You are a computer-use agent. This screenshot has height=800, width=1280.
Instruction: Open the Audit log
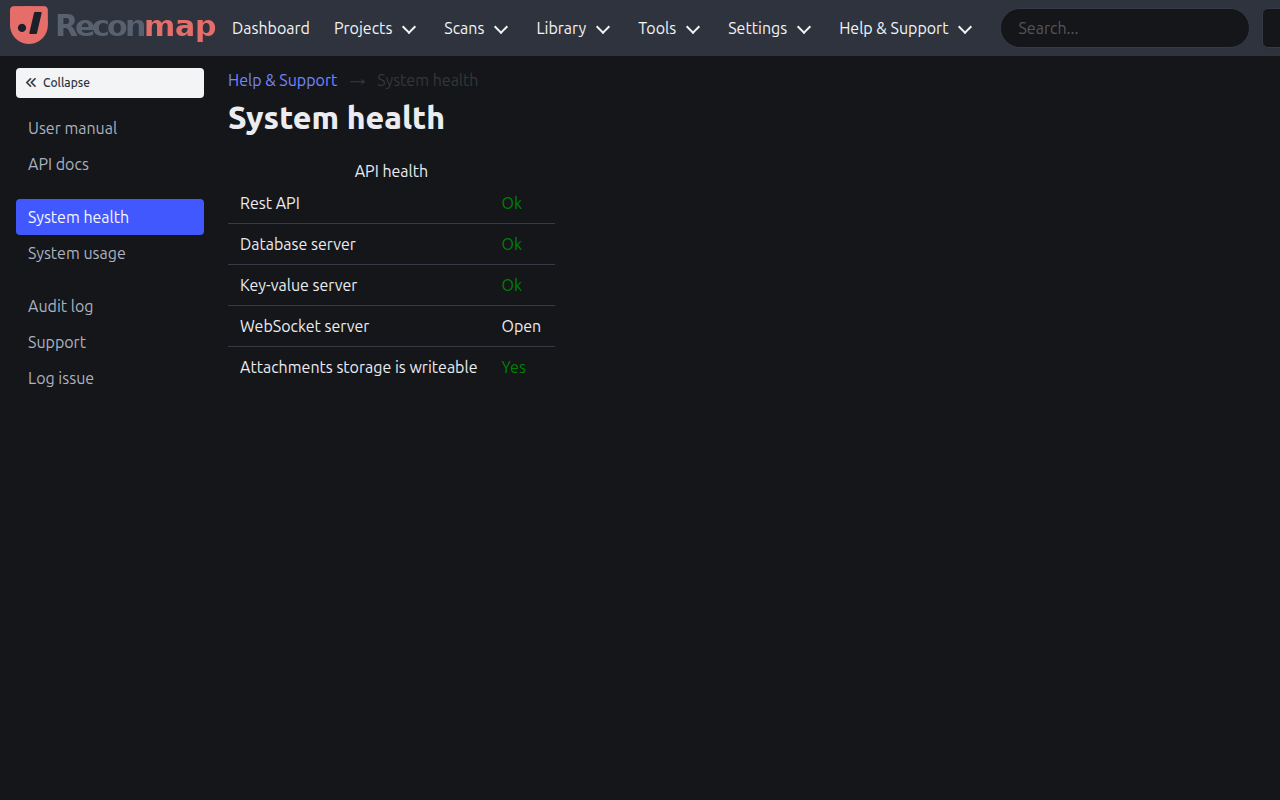click(x=60, y=306)
